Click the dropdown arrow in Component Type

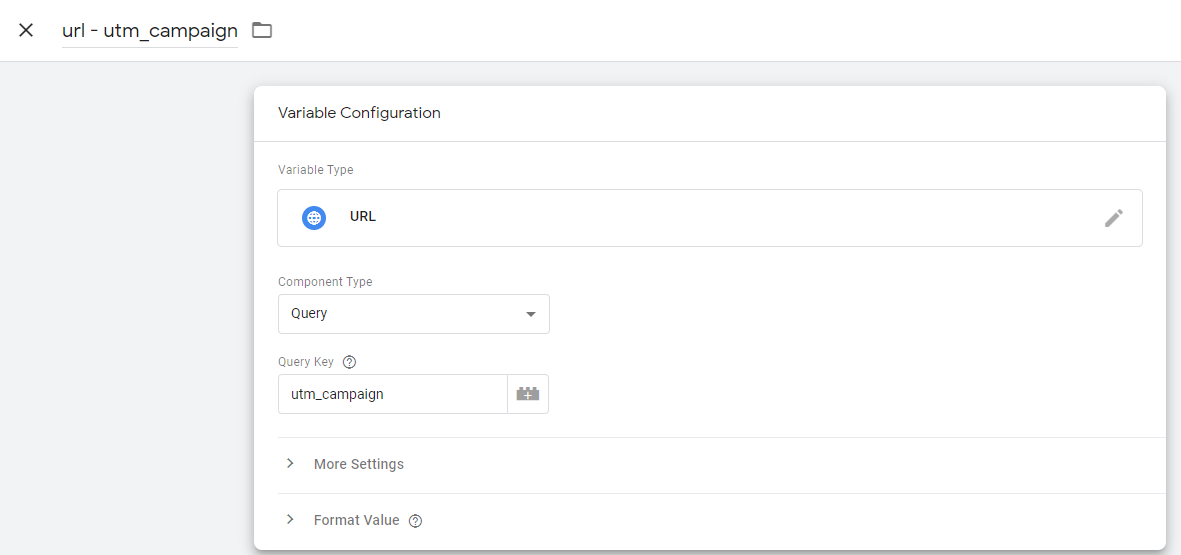530,314
